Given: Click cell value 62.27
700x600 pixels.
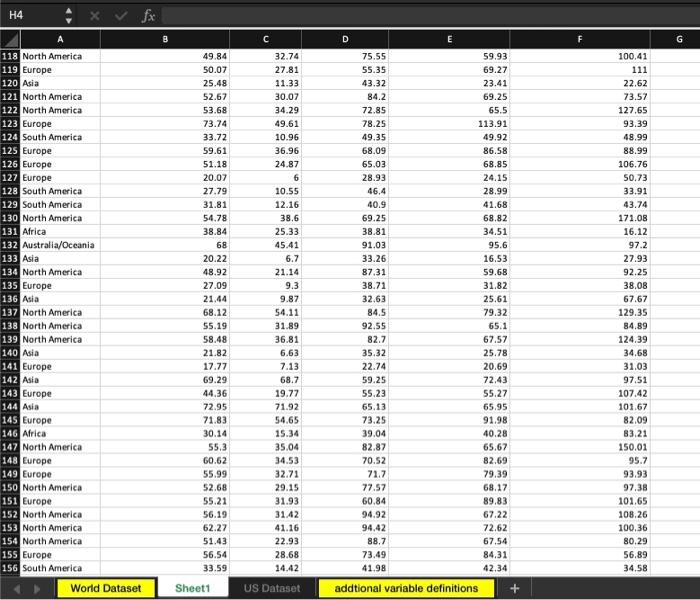Looking at the screenshot, I should 165,528.
